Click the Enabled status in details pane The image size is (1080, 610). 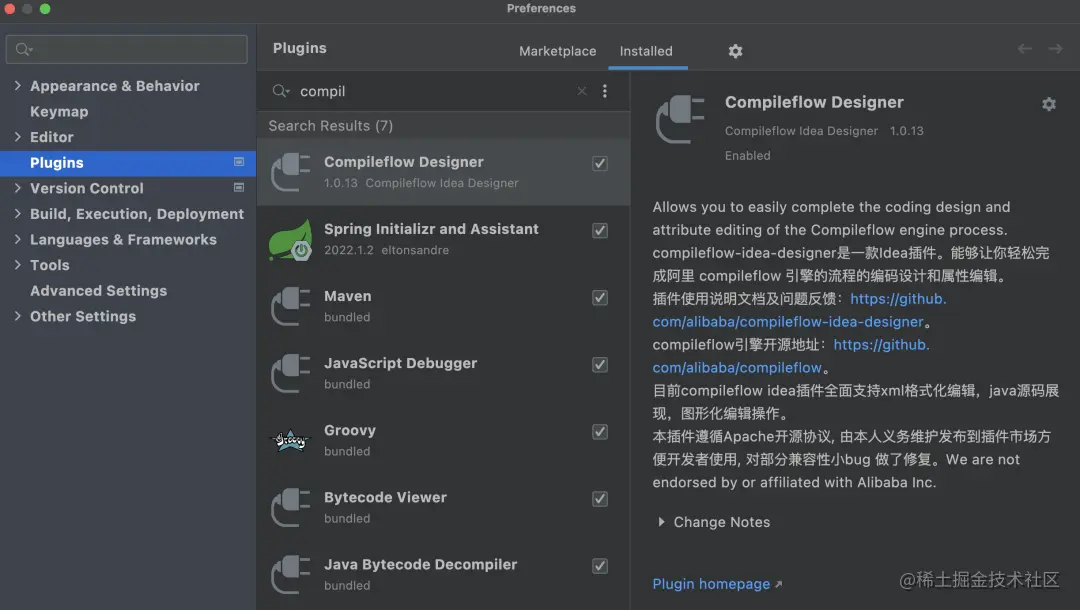click(x=747, y=156)
